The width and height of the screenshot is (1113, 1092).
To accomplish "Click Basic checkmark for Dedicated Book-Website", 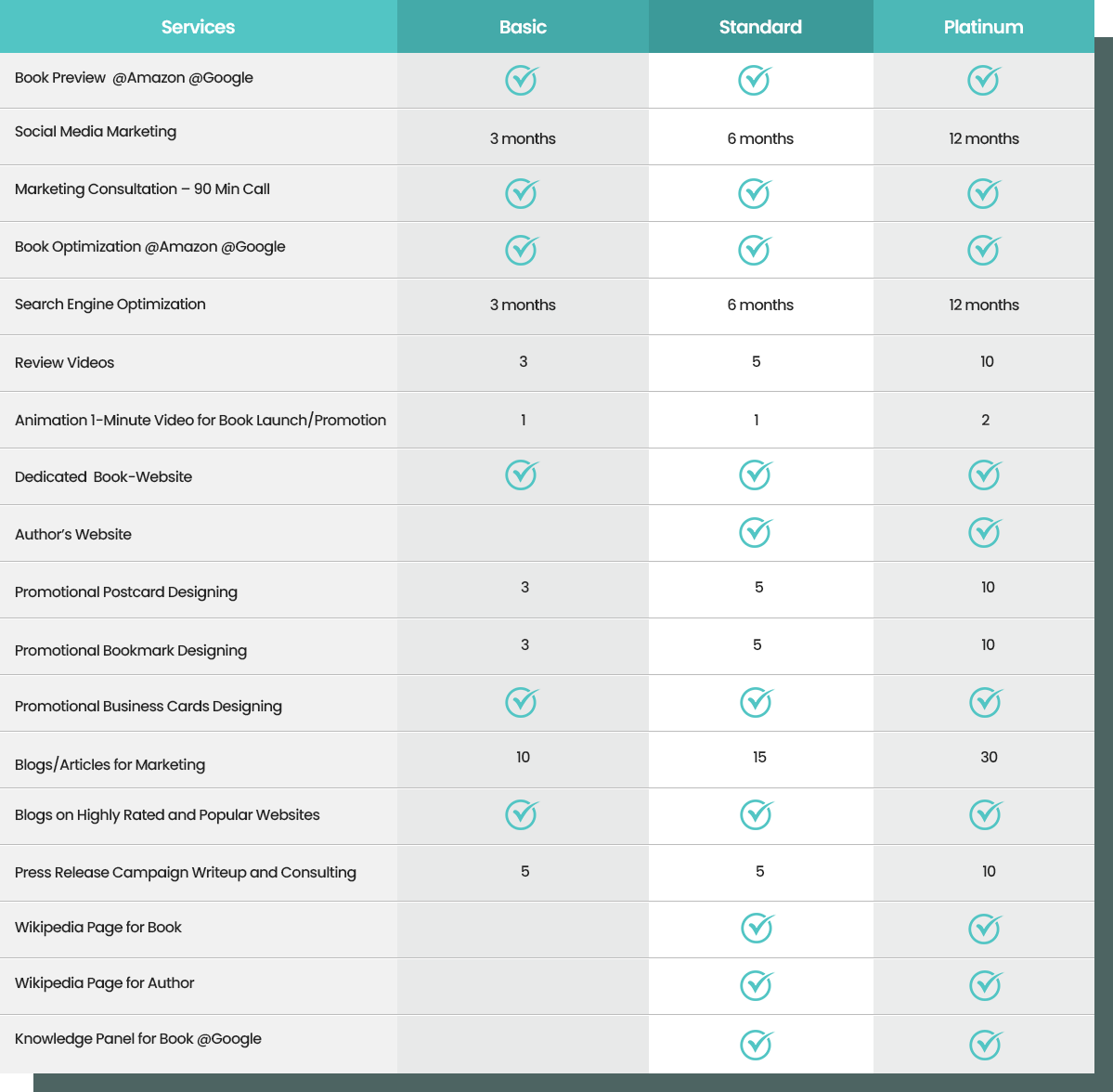I will tap(521, 474).
